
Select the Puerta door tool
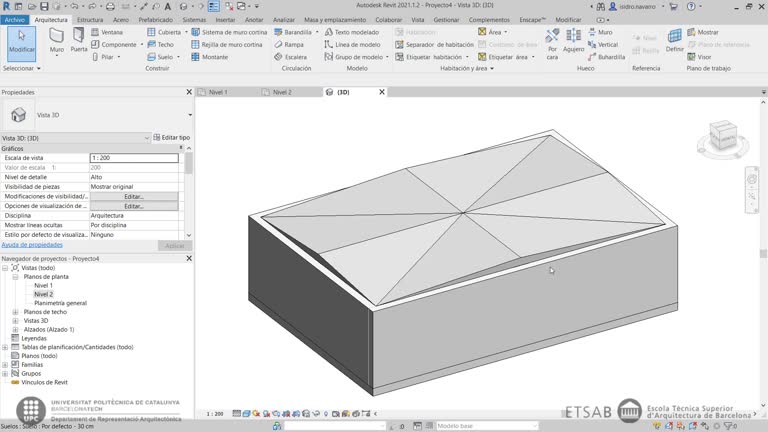click(x=79, y=40)
